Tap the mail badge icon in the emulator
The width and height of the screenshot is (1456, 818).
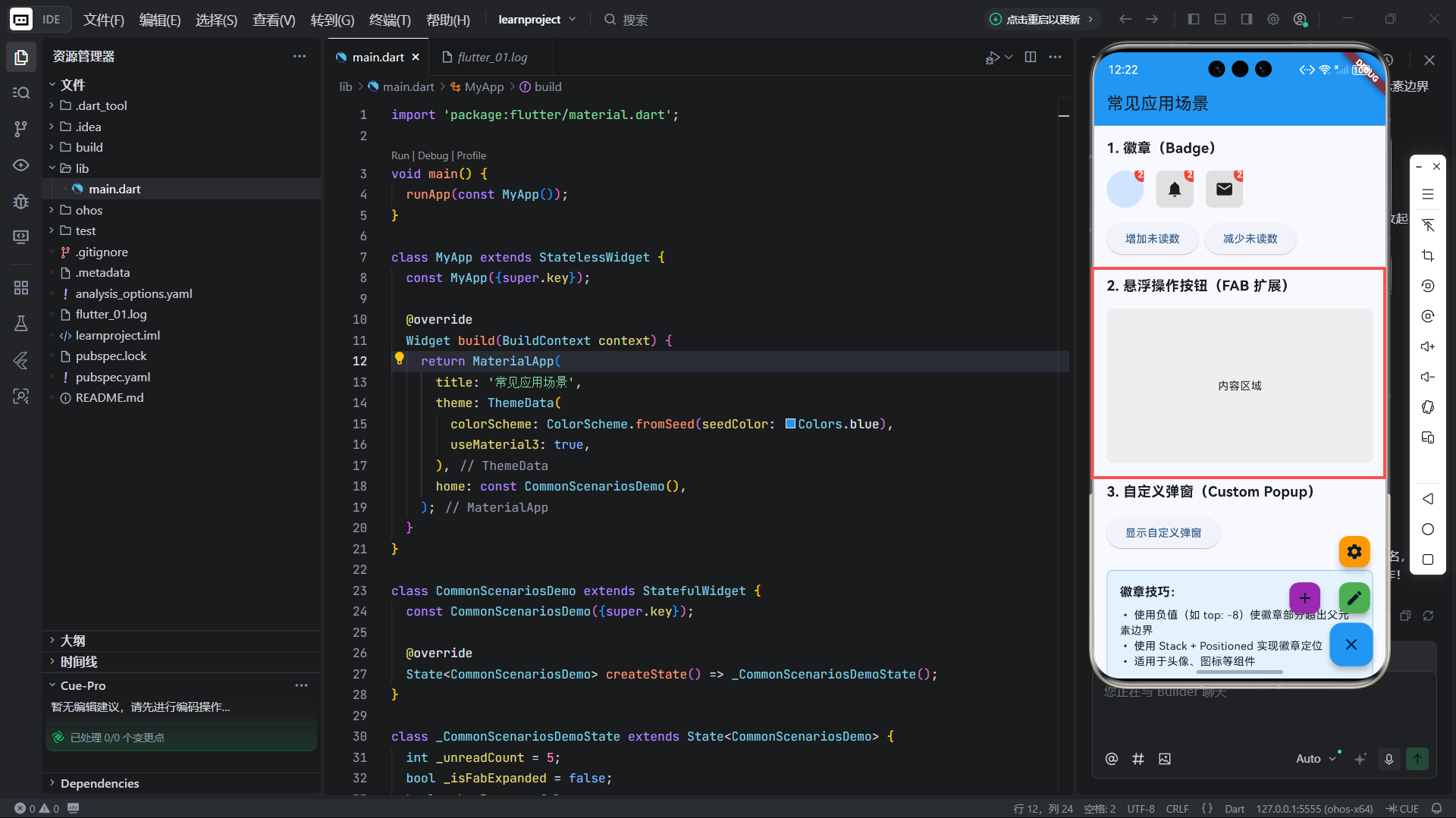pyautogui.click(x=1224, y=189)
